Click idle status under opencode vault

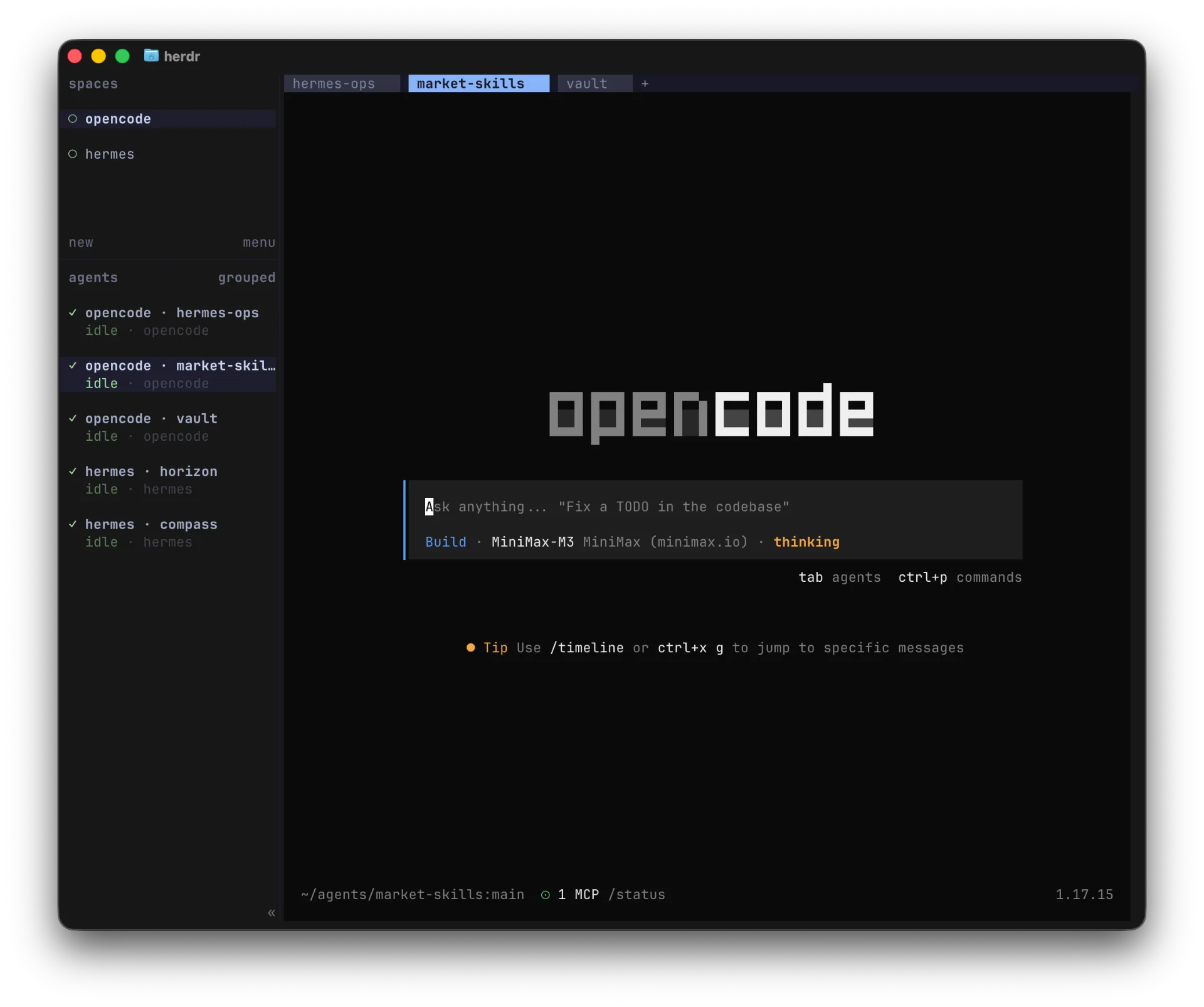click(x=102, y=436)
